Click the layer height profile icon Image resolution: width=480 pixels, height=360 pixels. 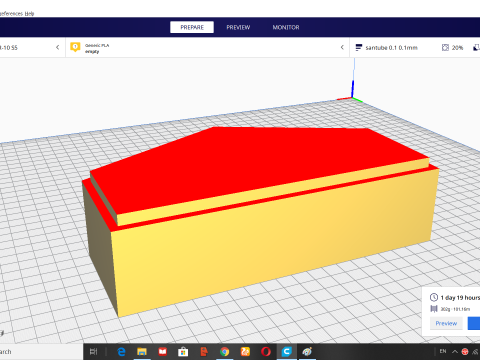coord(359,48)
